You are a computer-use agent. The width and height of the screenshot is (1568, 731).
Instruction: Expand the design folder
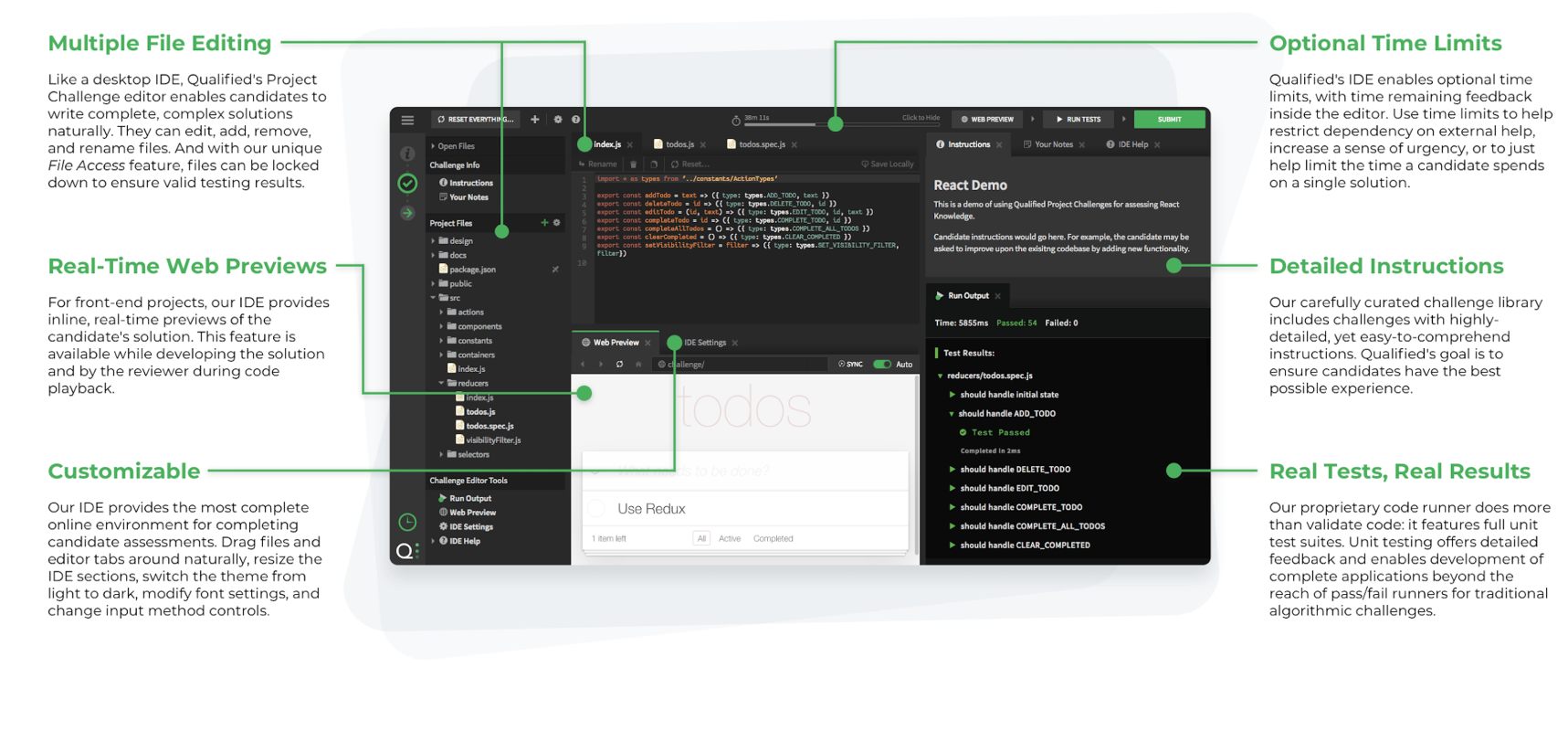pyautogui.click(x=434, y=241)
